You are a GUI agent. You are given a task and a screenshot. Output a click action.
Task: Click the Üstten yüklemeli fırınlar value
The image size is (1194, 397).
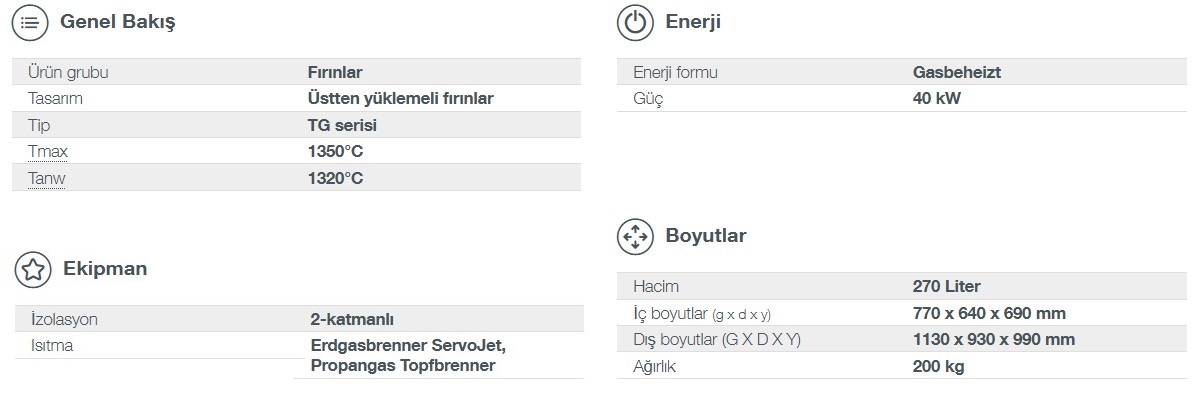point(401,98)
